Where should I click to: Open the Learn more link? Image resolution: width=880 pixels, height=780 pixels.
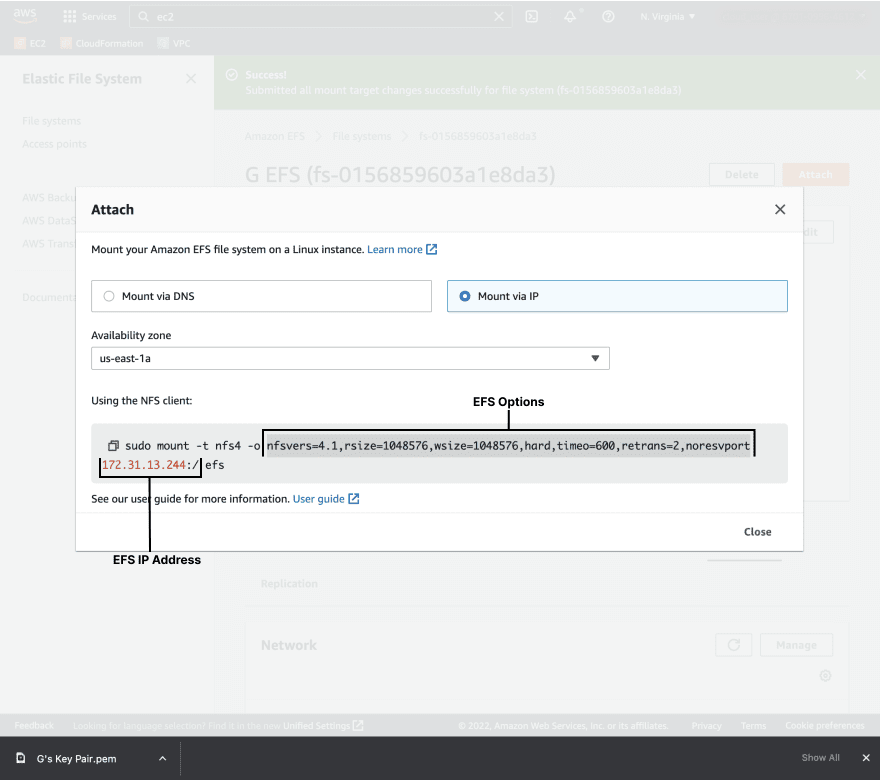(395, 249)
